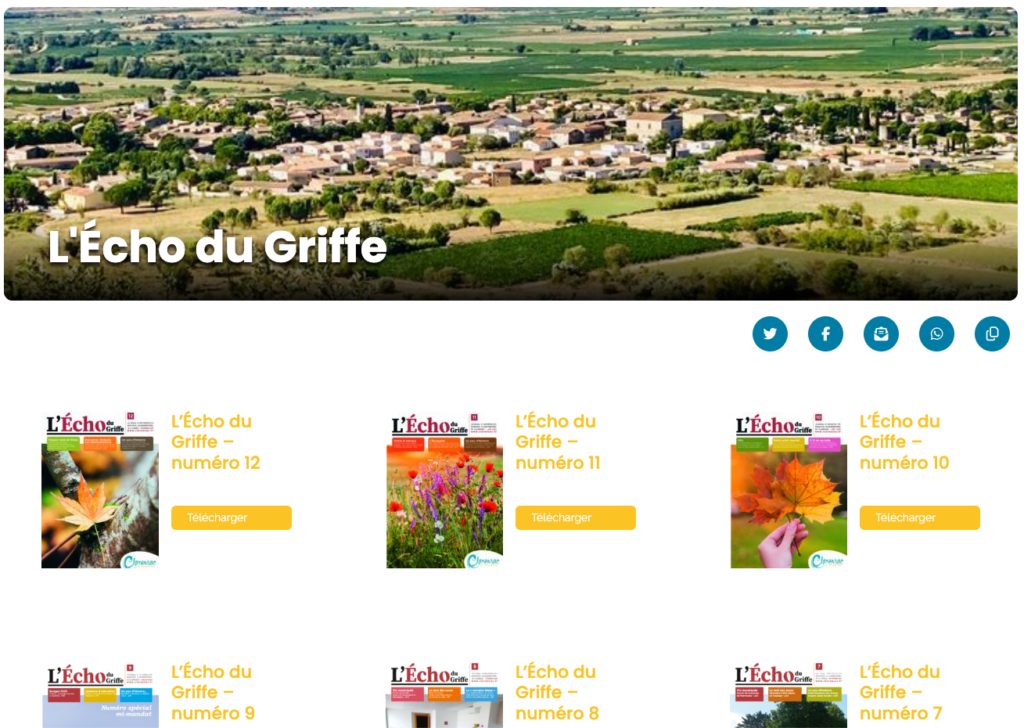1024x728 pixels.
Task: Open numéro 12 cover thumbnail
Action: pyautogui.click(x=100, y=490)
